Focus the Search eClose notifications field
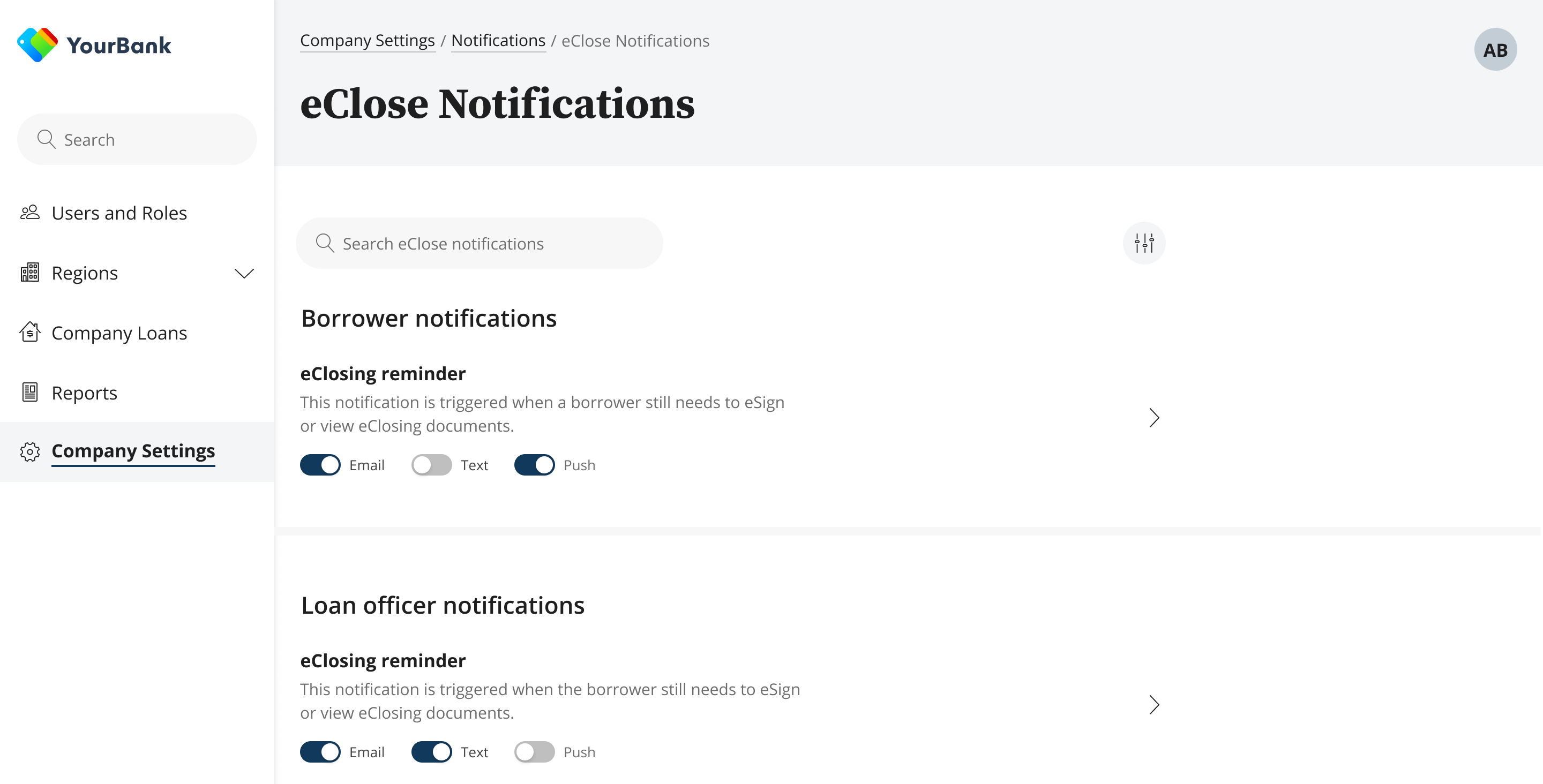 479,244
